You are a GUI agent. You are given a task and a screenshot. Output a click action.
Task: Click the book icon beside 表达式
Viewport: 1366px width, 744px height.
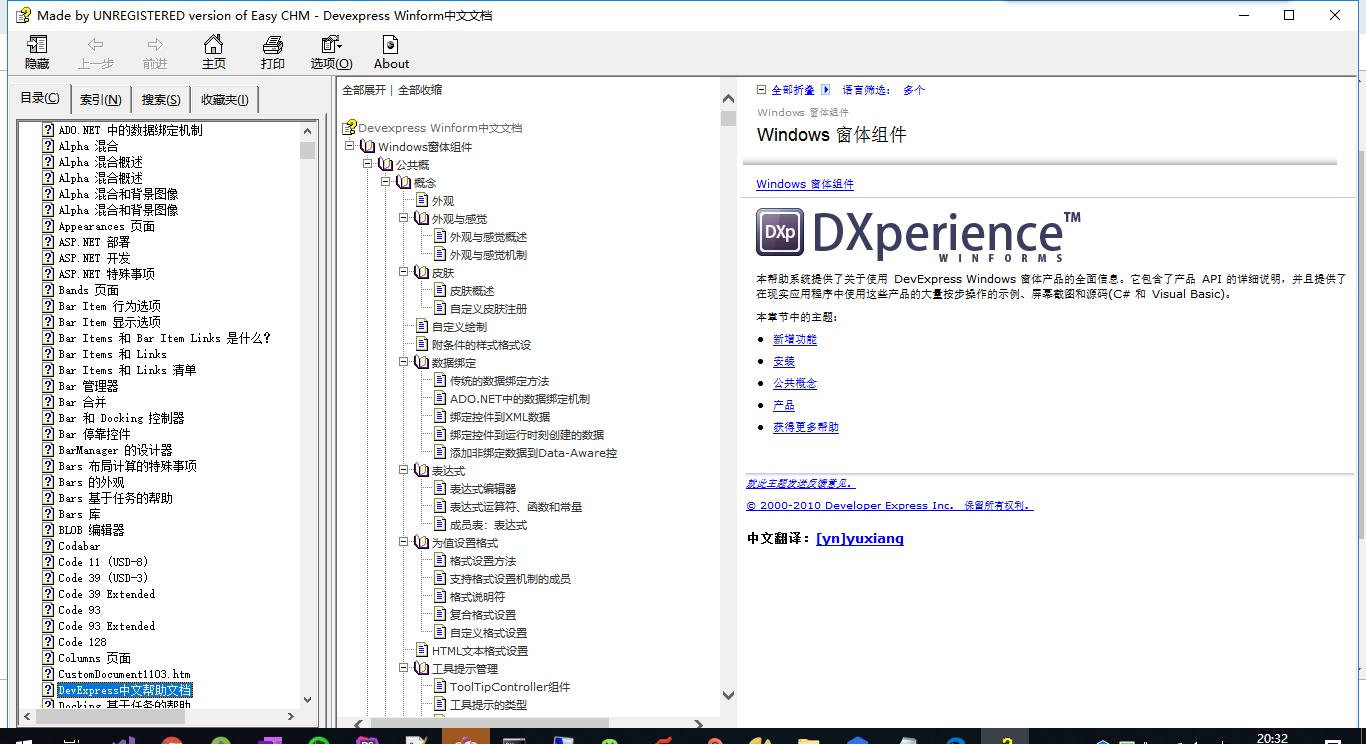click(x=422, y=471)
